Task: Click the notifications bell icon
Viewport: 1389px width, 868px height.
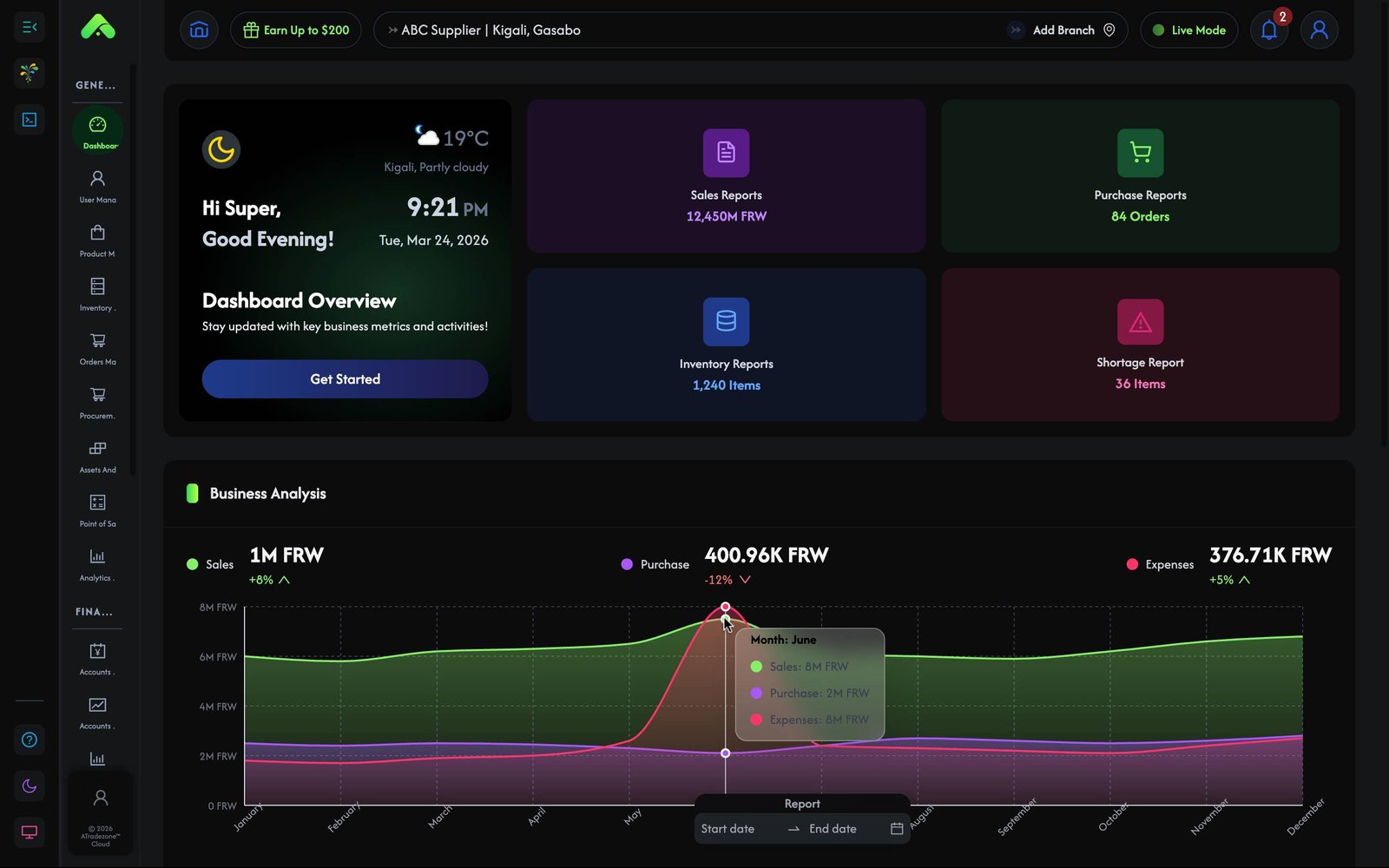Action: tap(1268, 30)
